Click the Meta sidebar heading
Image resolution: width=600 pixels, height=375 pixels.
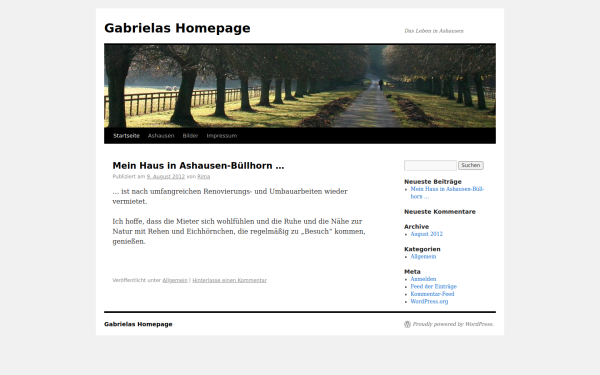(x=412, y=272)
